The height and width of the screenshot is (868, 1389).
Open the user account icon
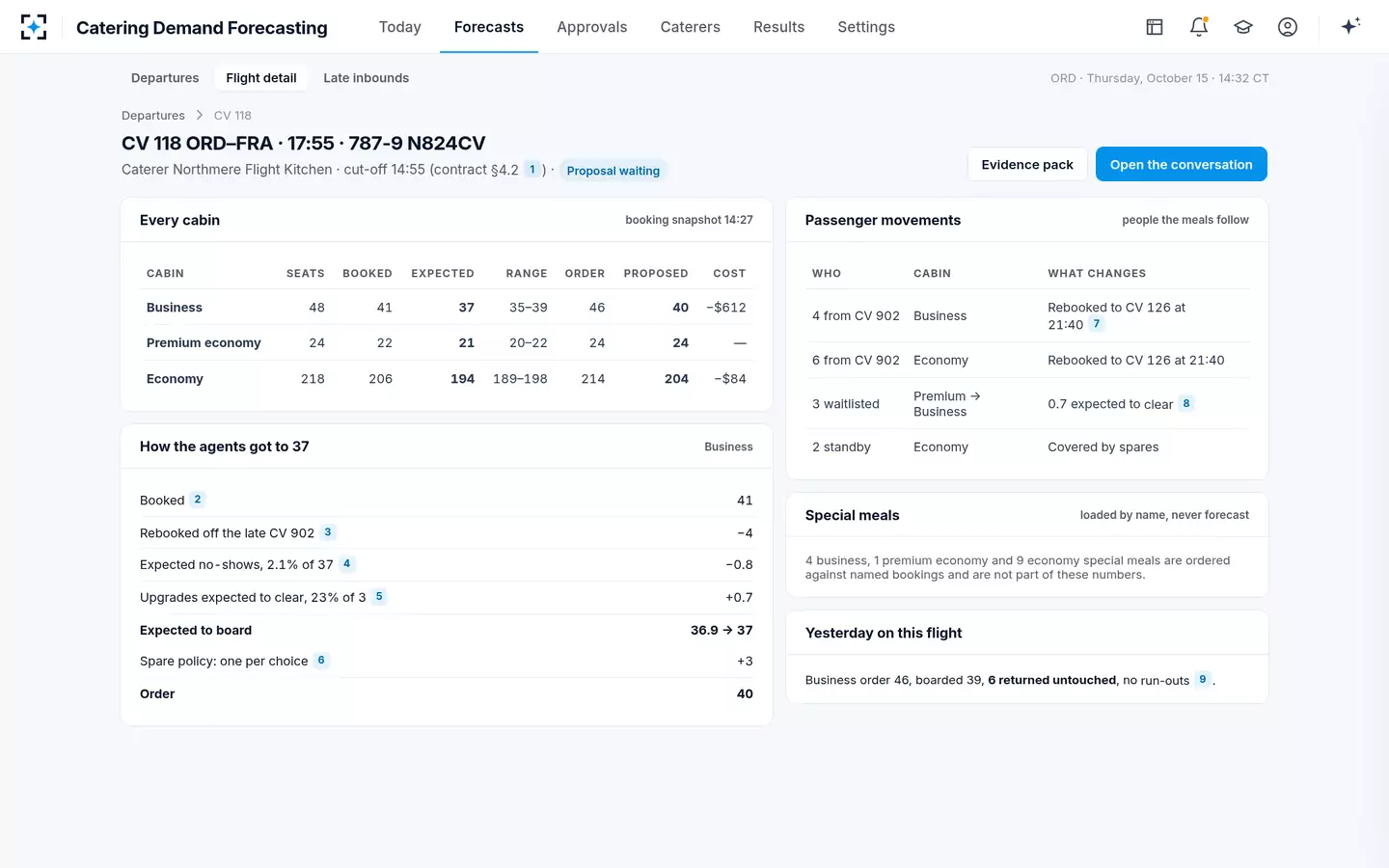pyautogui.click(x=1288, y=27)
